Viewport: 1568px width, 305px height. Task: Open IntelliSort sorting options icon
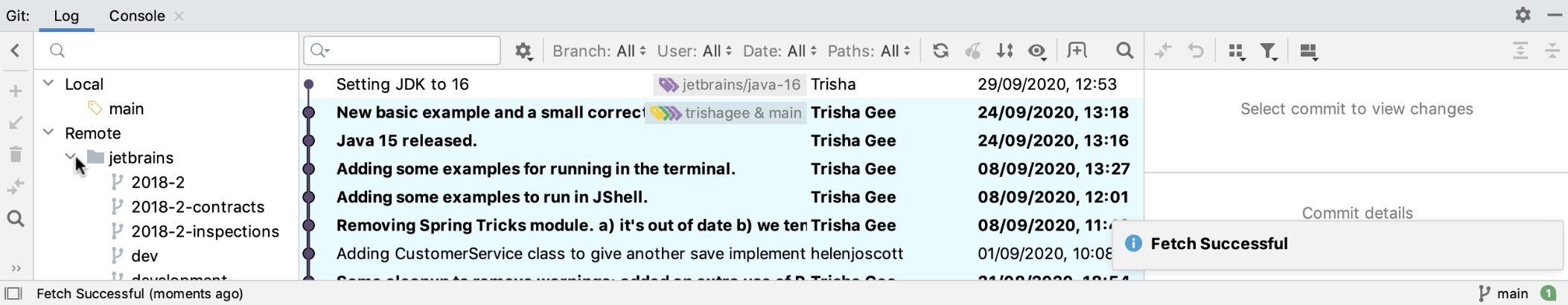click(1004, 51)
